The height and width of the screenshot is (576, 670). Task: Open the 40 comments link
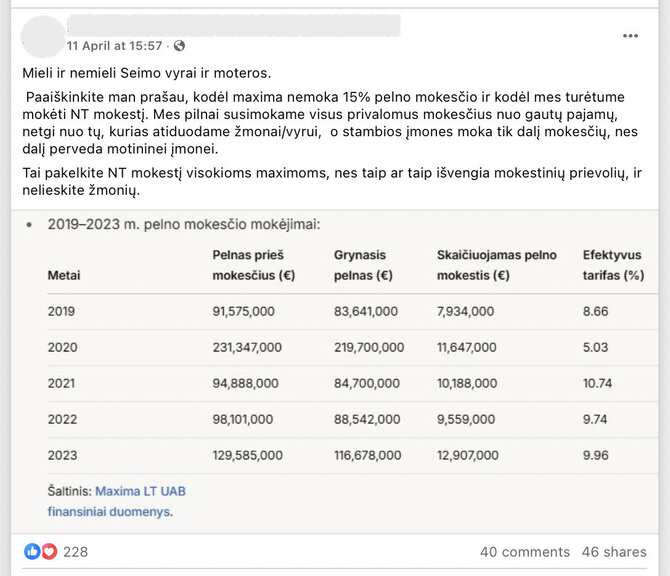[x=525, y=552]
